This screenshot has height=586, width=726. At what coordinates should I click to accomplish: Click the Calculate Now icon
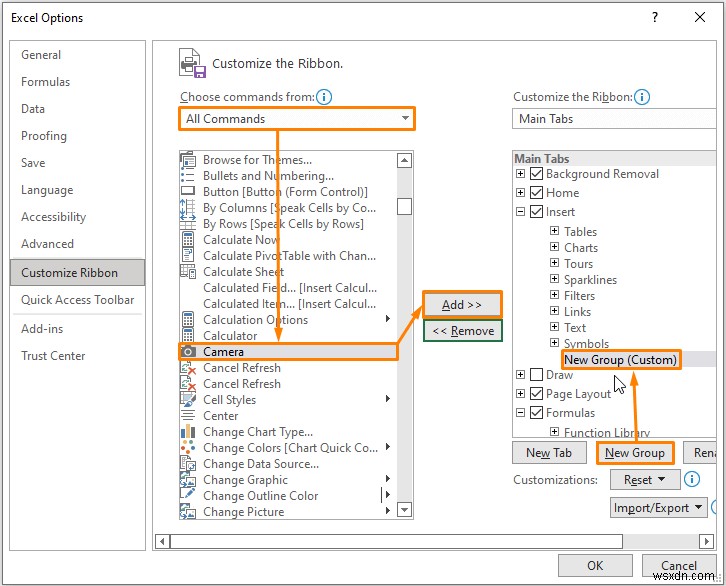point(188,240)
